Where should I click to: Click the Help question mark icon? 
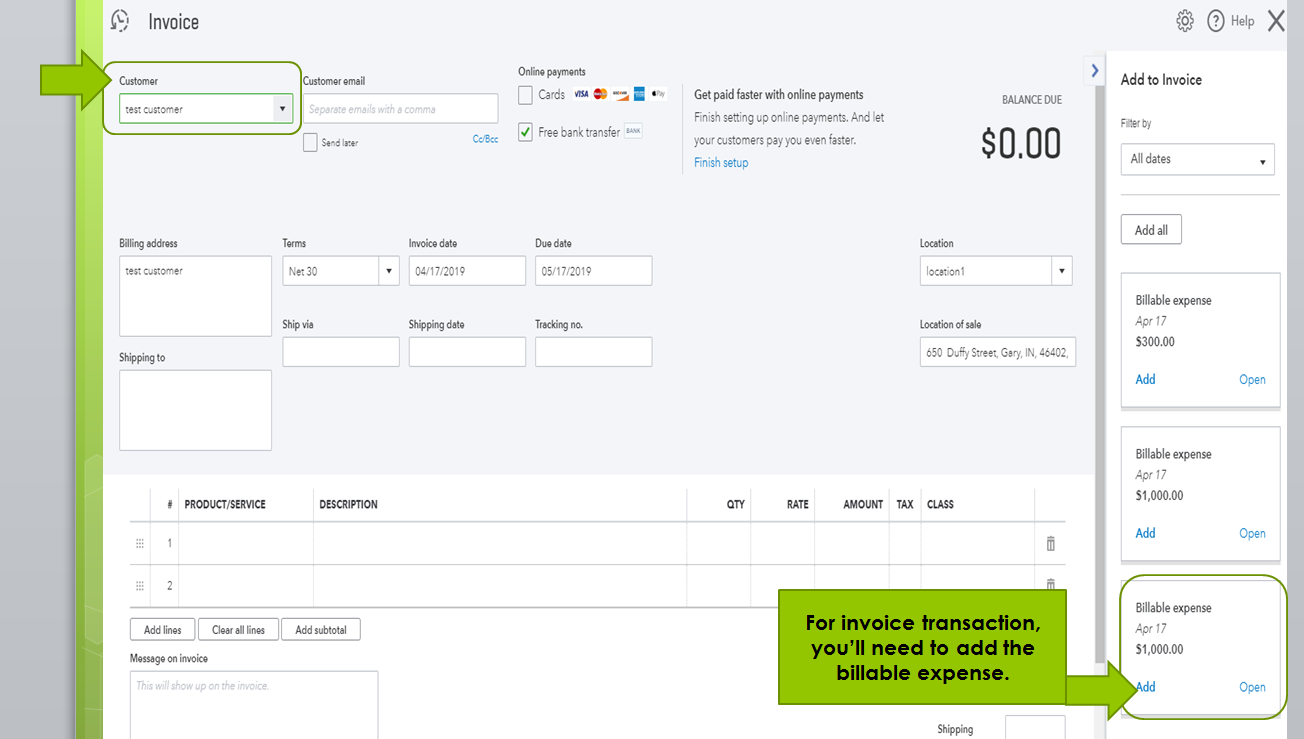1216,21
